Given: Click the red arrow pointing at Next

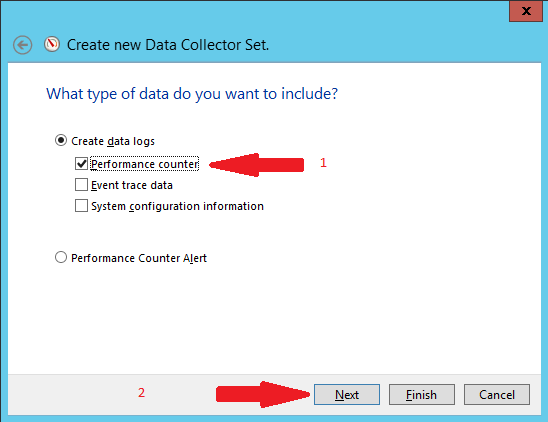Looking at the screenshot, I should tap(263, 394).
